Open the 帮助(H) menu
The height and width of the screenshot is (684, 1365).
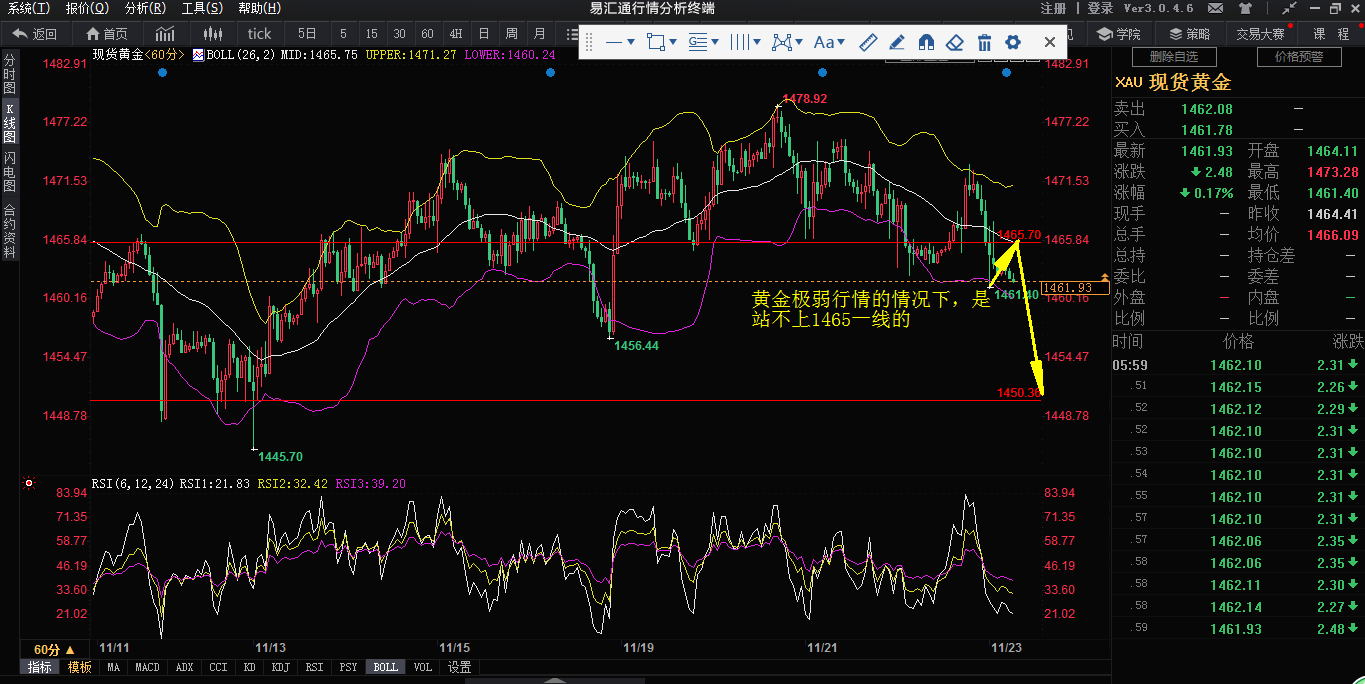pos(260,8)
